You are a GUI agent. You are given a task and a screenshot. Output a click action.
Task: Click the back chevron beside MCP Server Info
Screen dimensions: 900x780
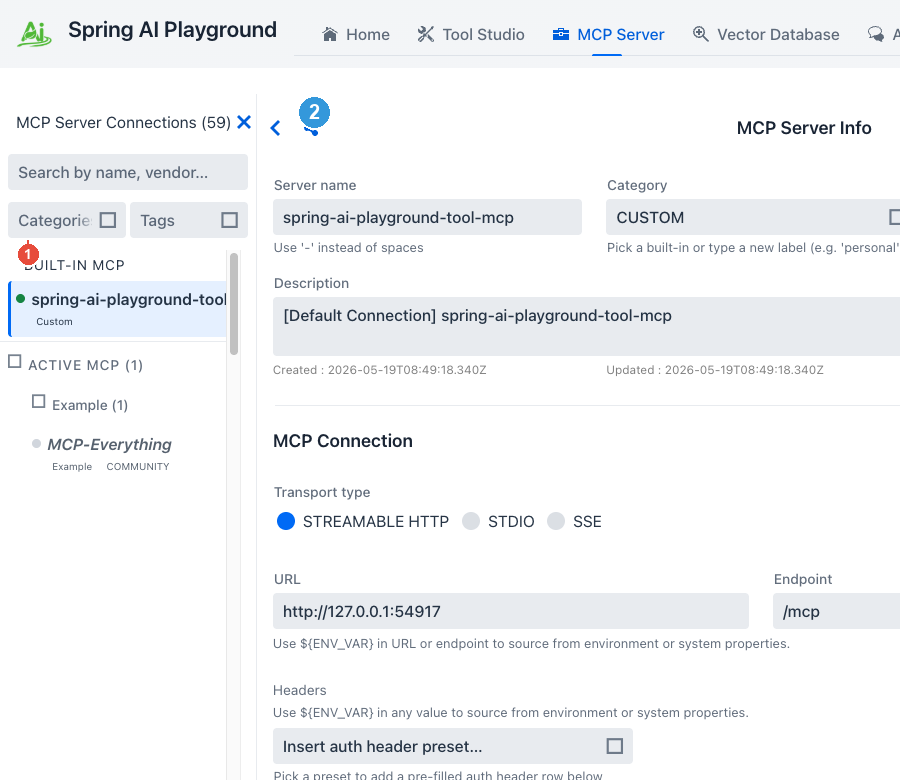coord(276,128)
